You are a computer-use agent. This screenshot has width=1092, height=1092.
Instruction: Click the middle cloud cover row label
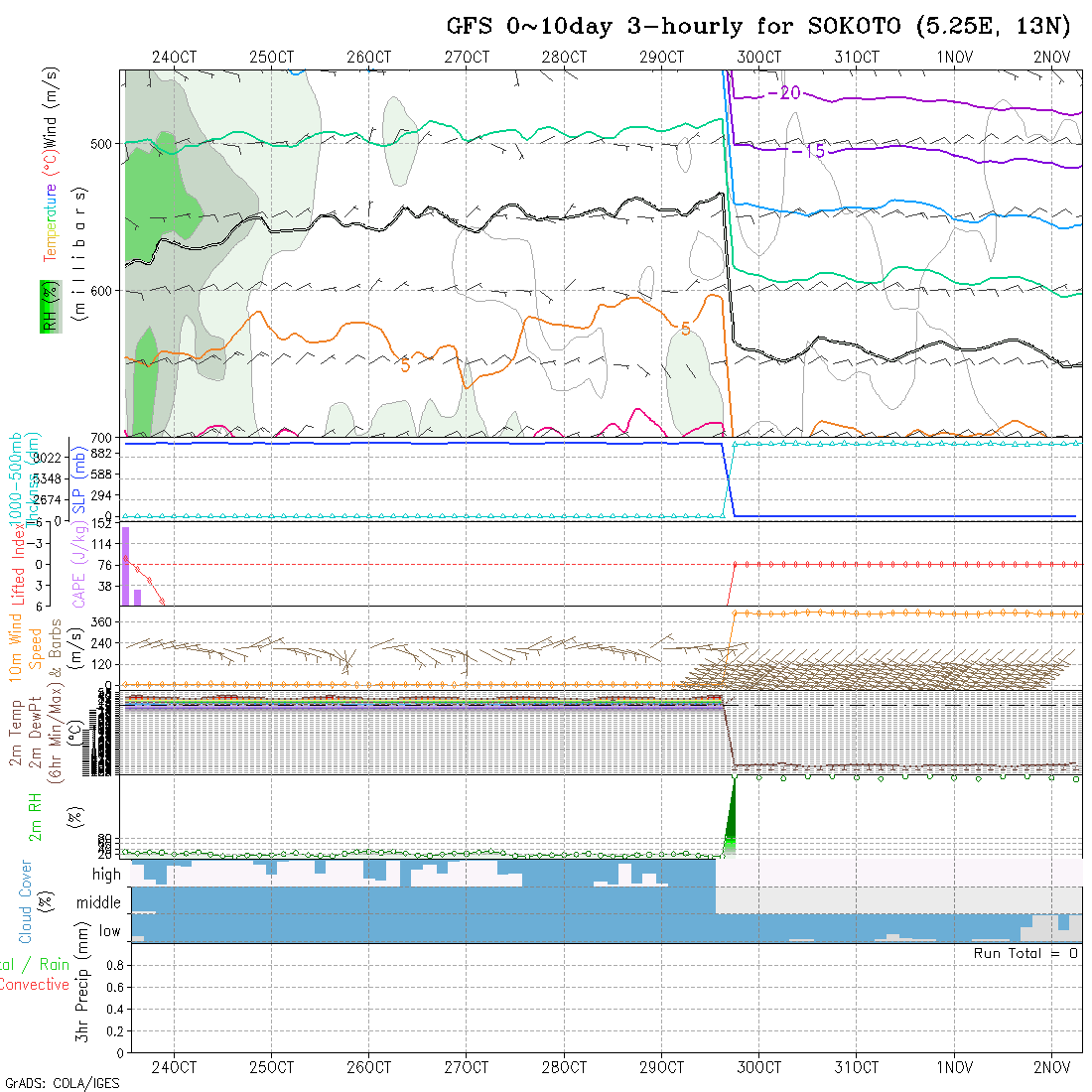[x=98, y=903]
